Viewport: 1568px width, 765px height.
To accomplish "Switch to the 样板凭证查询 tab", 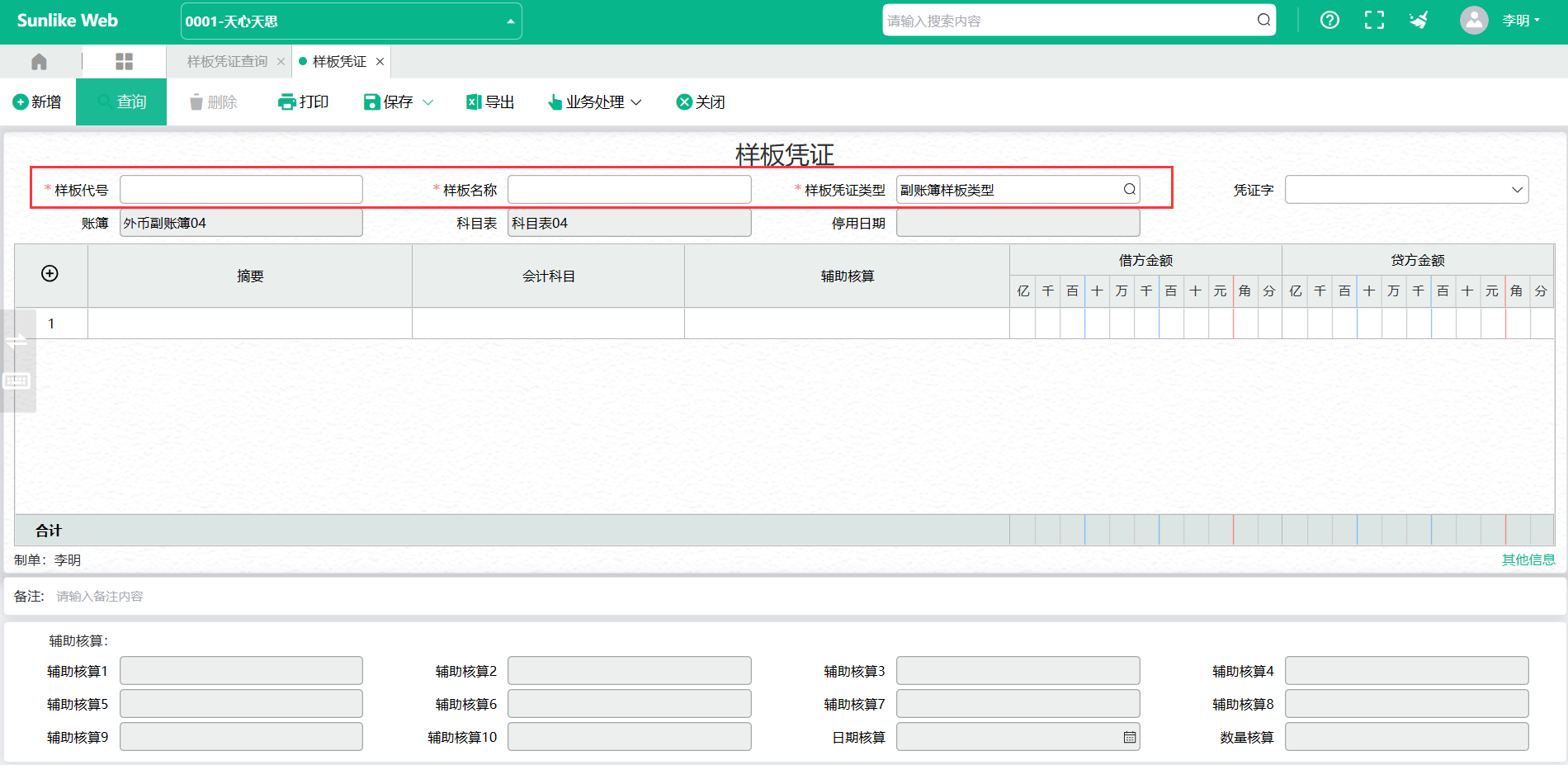I will pyautogui.click(x=227, y=62).
